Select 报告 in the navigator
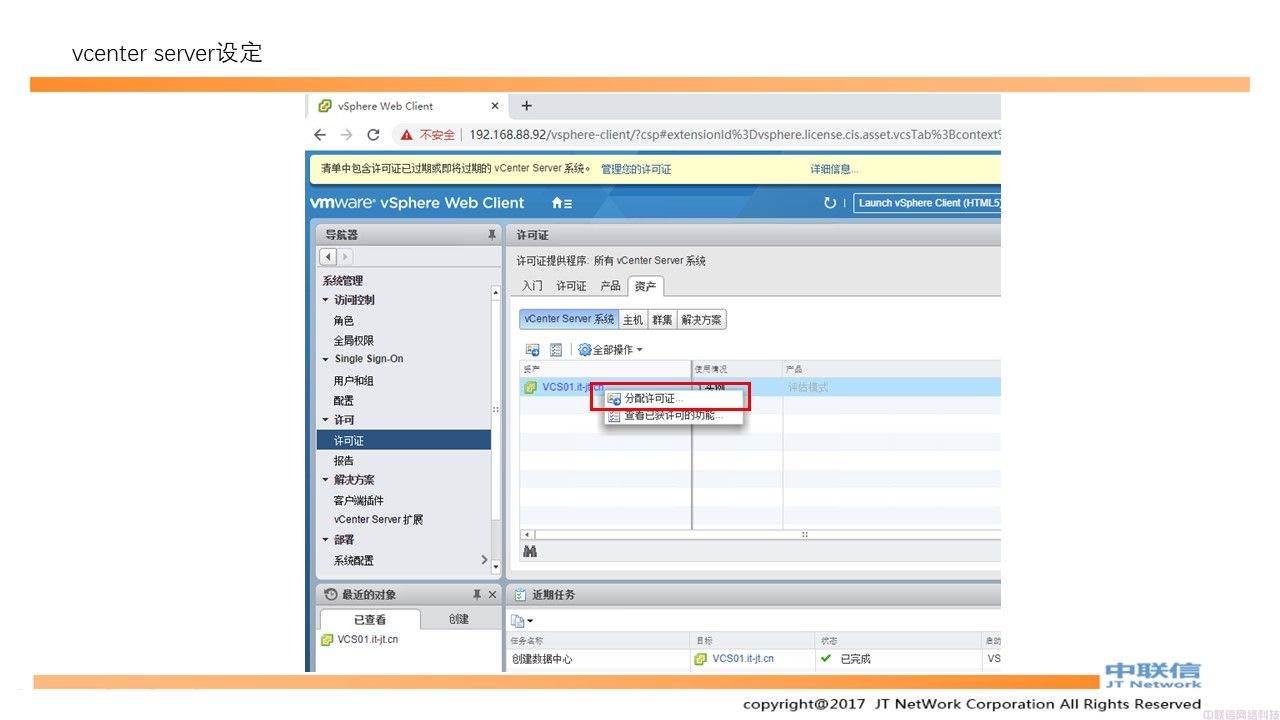1280x720 pixels. [x=343, y=461]
